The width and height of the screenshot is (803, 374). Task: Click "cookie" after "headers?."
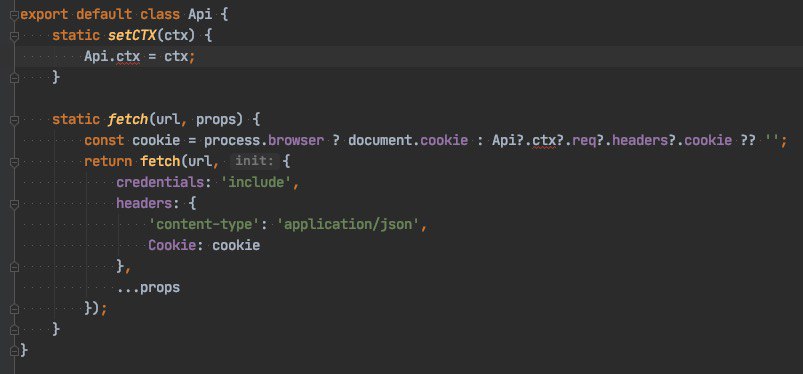[x=708, y=141]
